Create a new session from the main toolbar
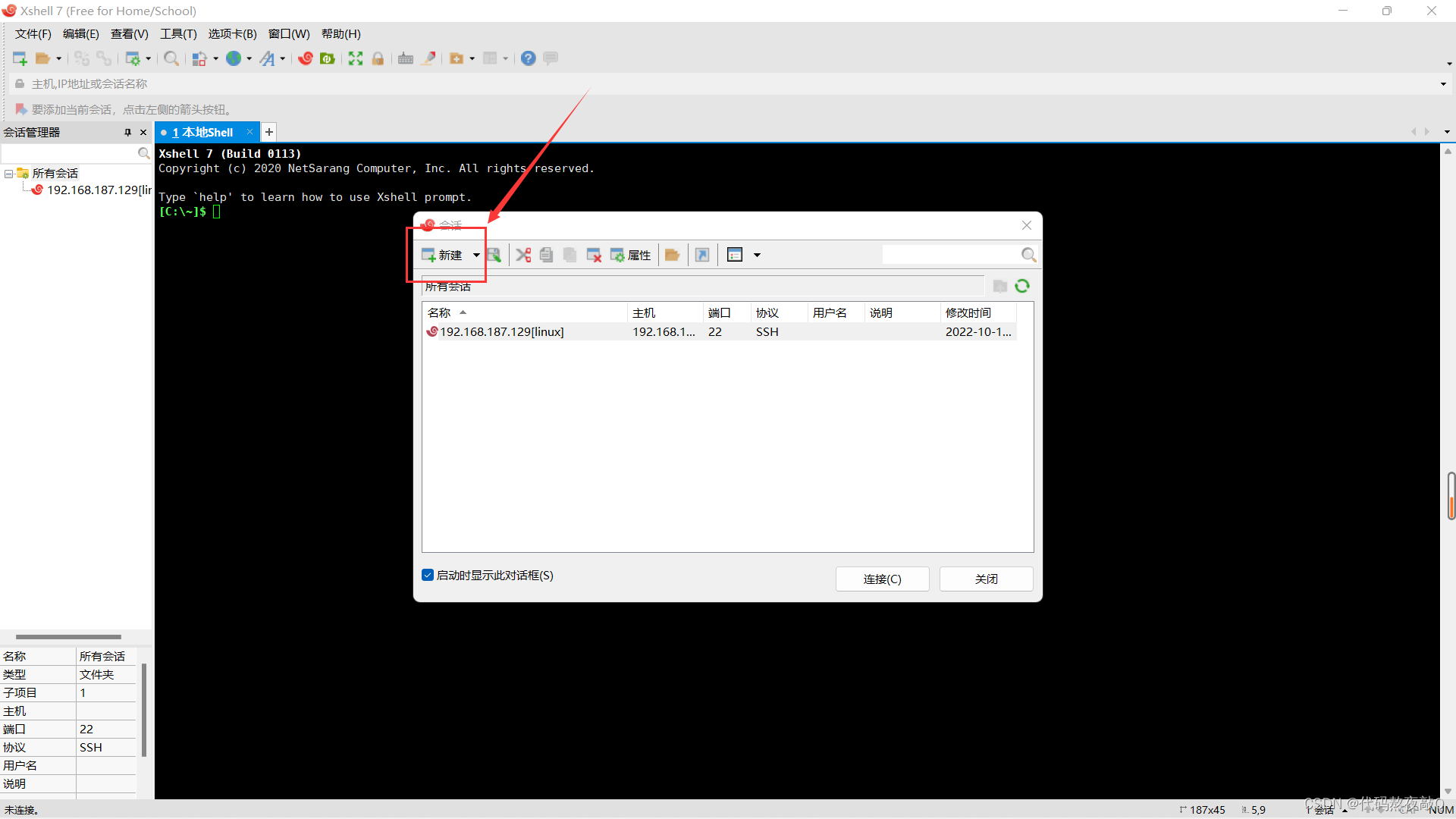1456x819 pixels. 19,58
